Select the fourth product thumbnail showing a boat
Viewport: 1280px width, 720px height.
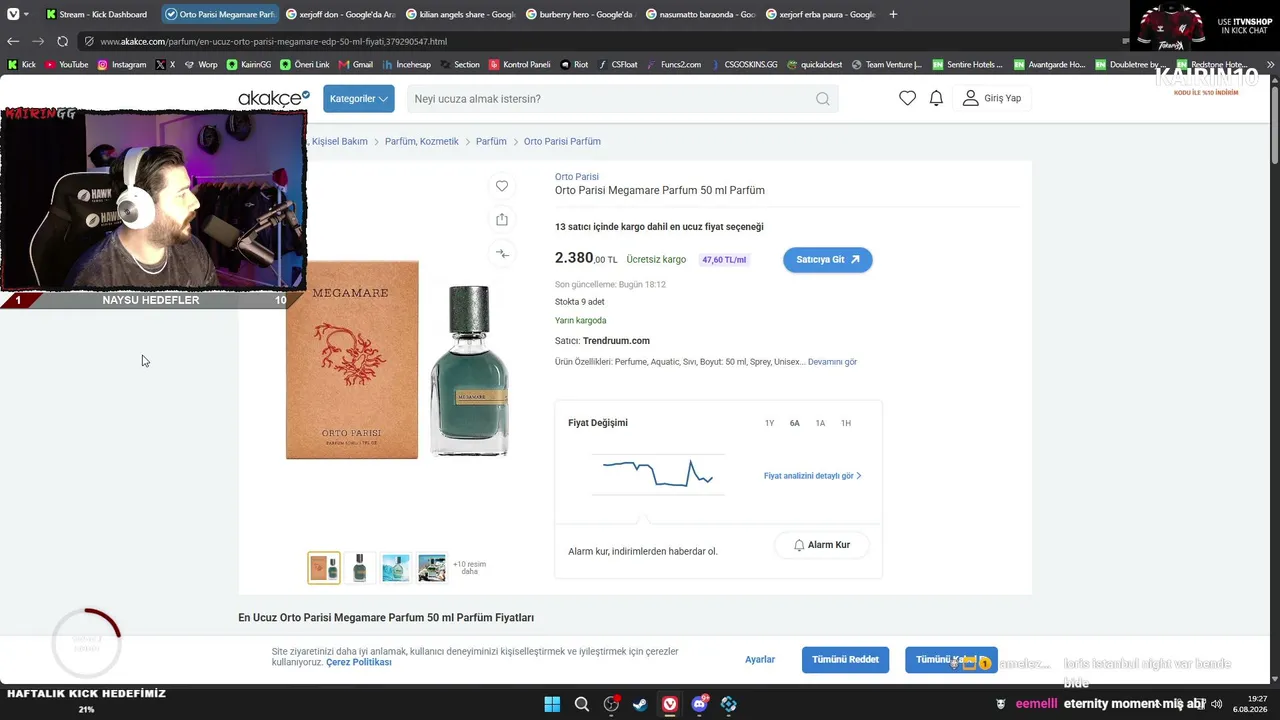(432, 568)
